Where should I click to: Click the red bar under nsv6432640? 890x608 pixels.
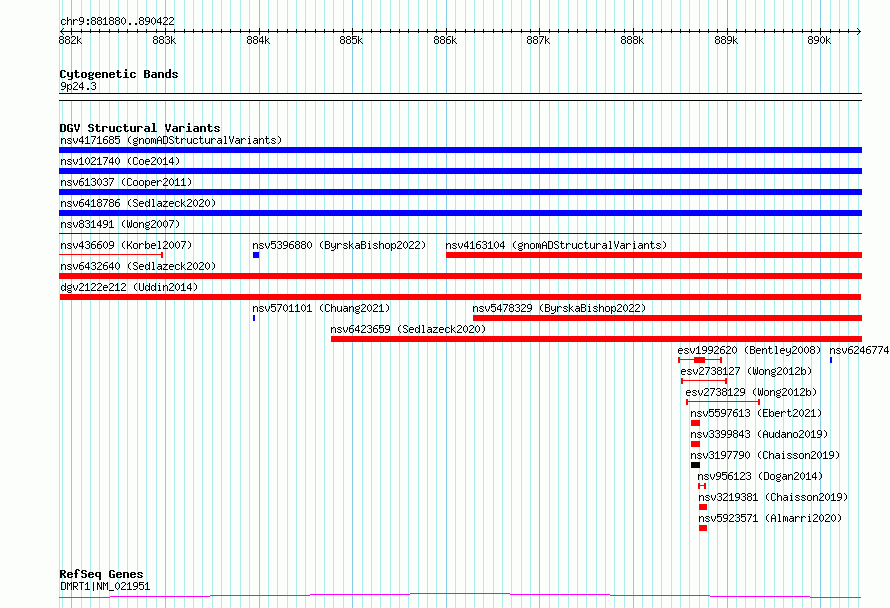[460, 276]
